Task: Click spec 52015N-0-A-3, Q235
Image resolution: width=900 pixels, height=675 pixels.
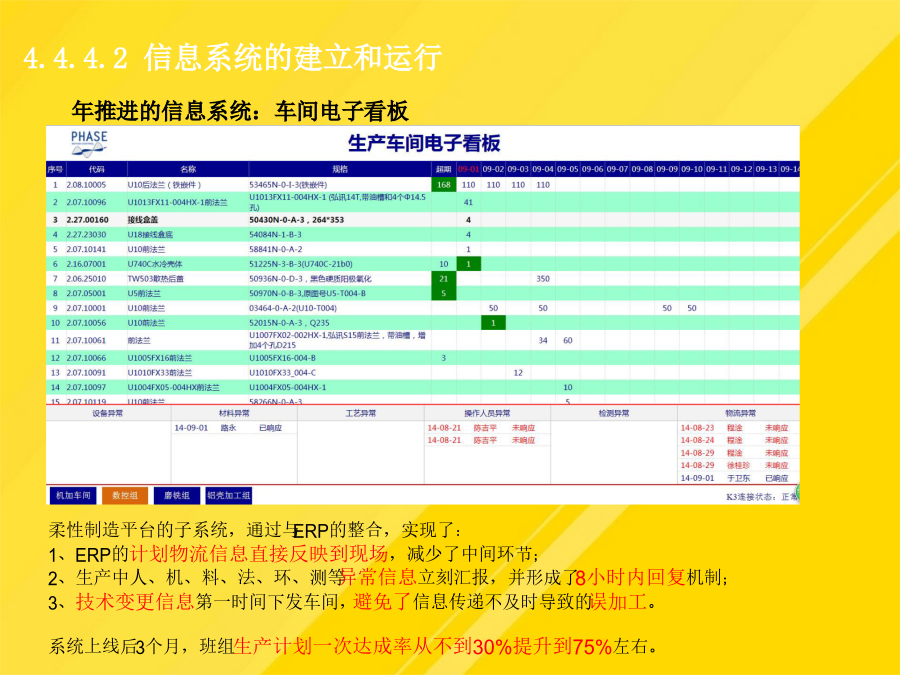Action: tap(289, 323)
